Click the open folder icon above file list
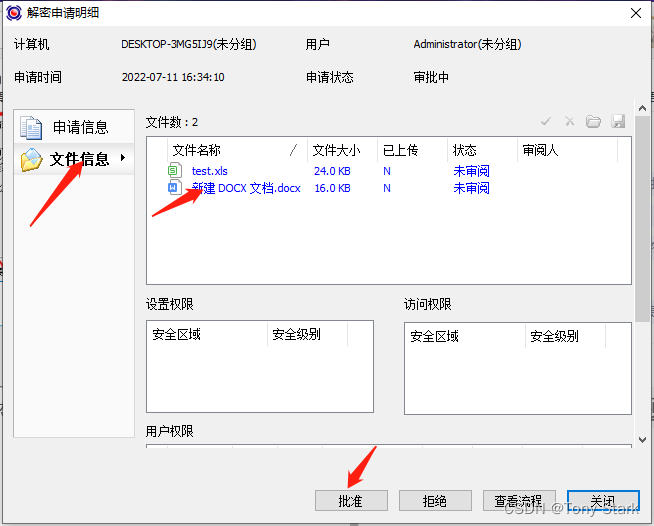The image size is (654, 526). 593,122
